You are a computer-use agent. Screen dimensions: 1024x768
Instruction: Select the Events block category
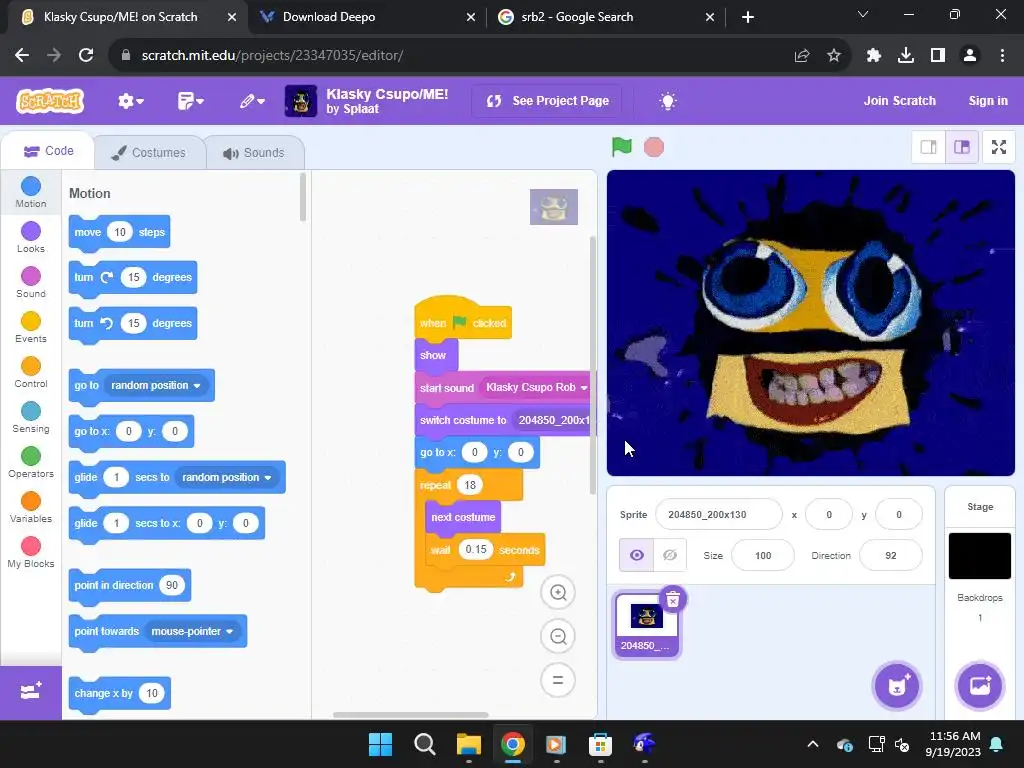pyautogui.click(x=31, y=328)
